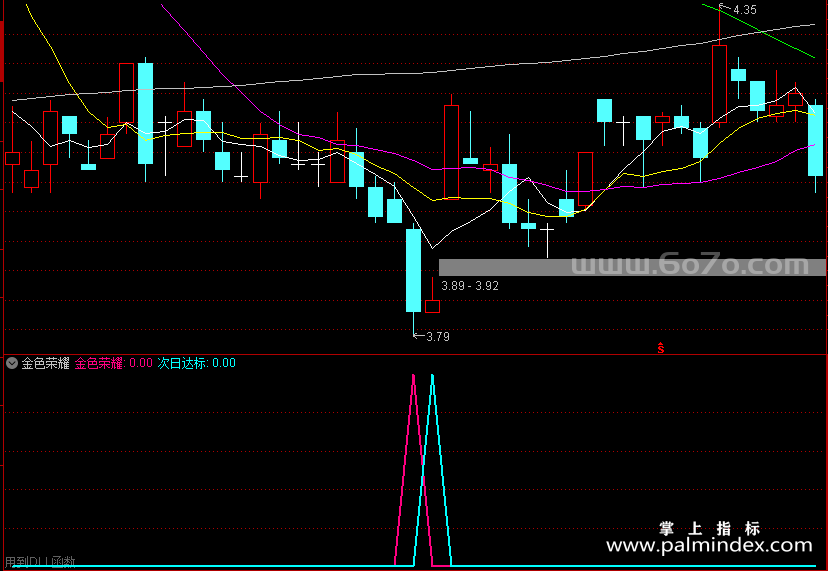Viewport: 828px width, 571px height.
Task: Click the pink indicator peak
Action: [x=413, y=376]
